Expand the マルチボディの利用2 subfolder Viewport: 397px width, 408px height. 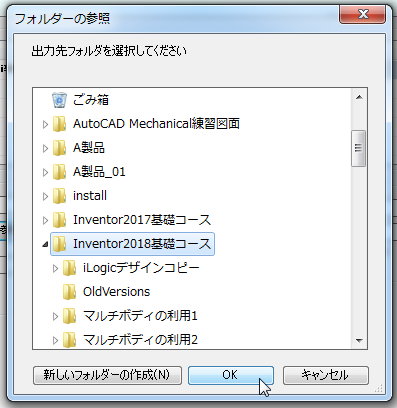click(x=55, y=340)
